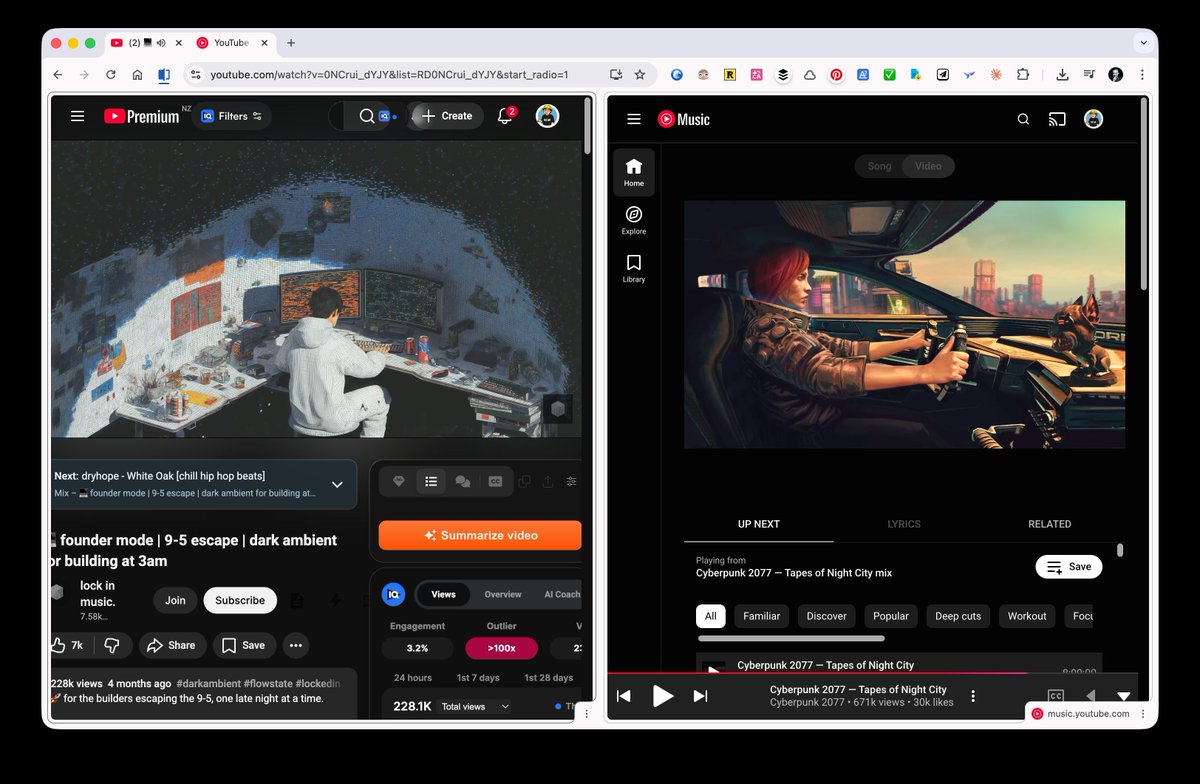Image resolution: width=1200 pixels, height=784 pixels.
Task: Click the #darkambient hashtag link
Action: coord(208,683)
